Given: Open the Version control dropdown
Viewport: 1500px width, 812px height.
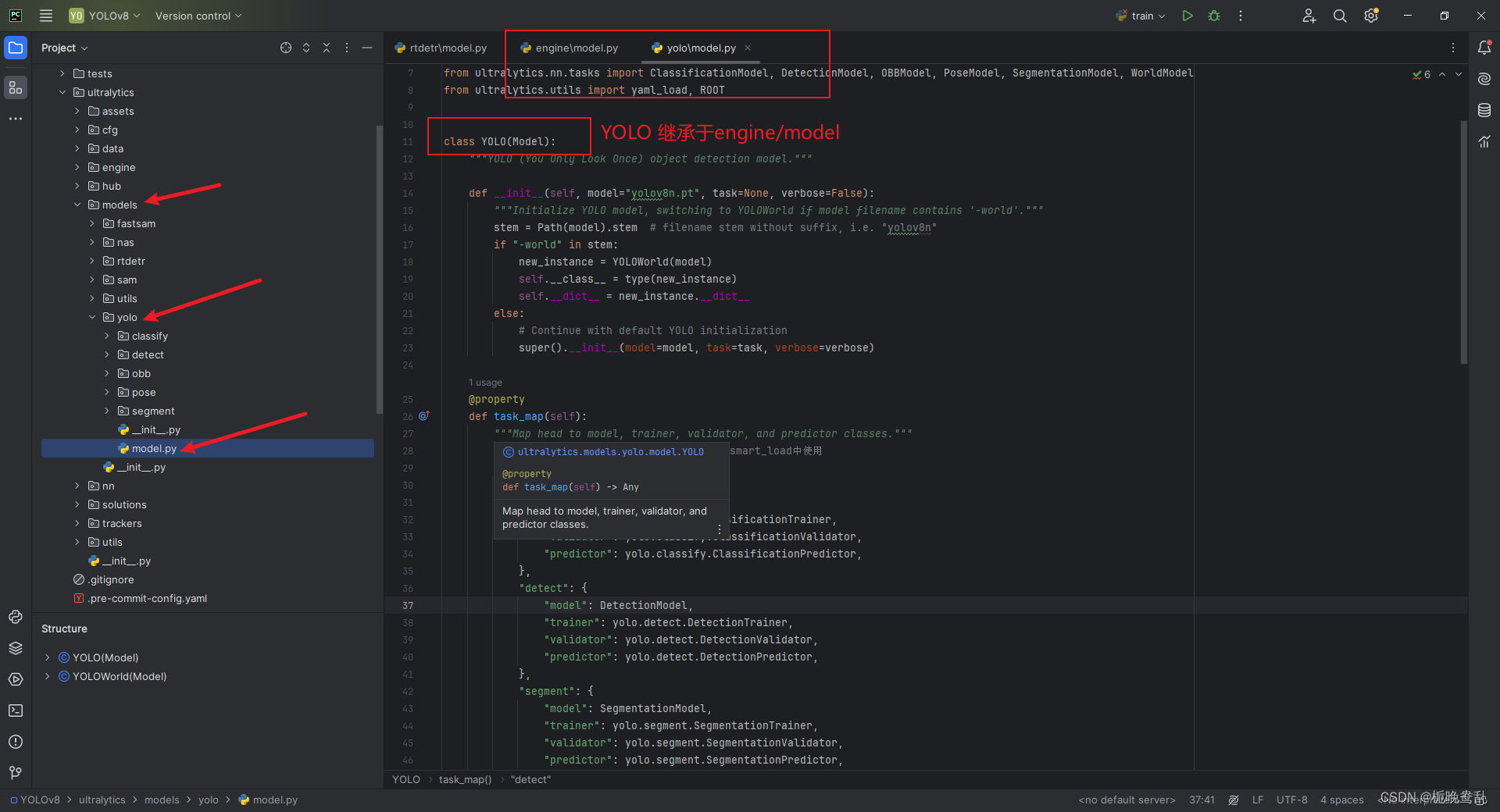Looking at the screenshot, I should (198, 16).
